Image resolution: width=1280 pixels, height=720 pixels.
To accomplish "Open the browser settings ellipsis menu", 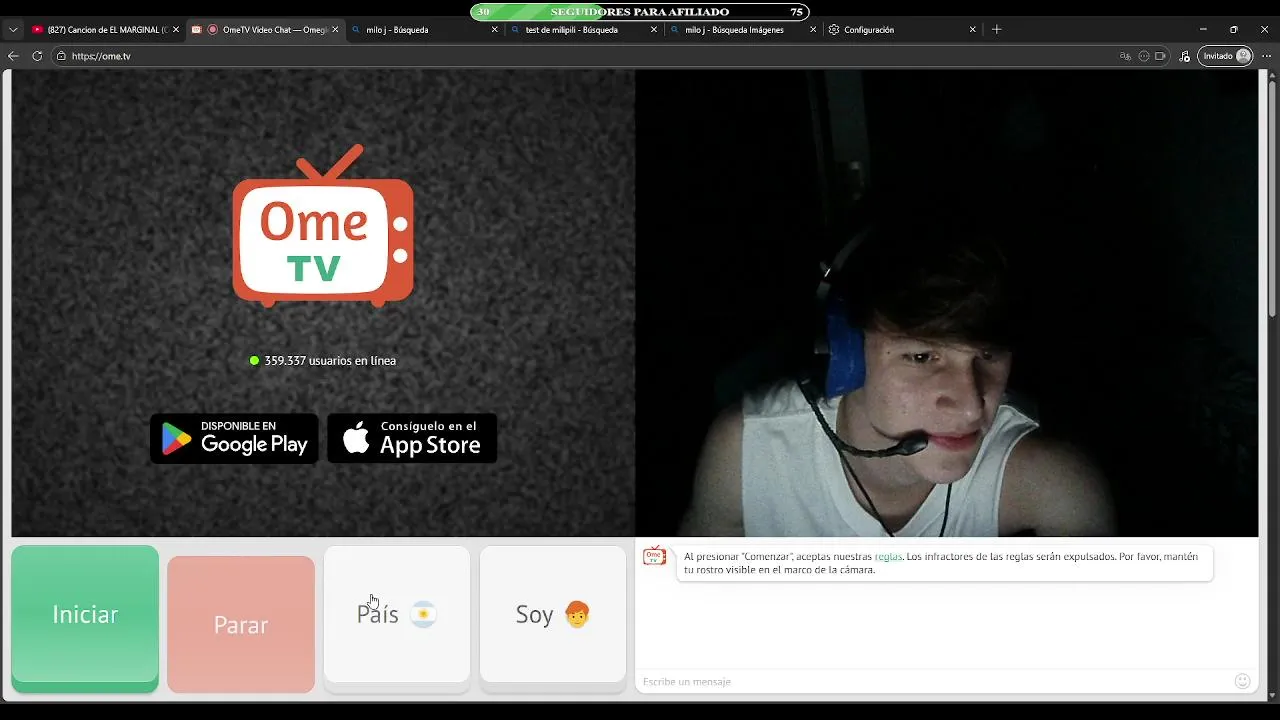I will [x=1266, y=56].
